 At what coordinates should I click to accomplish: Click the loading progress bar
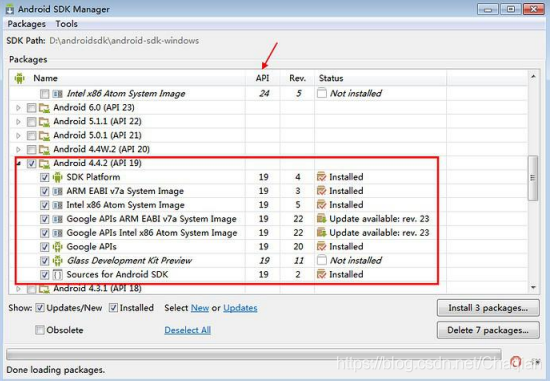pyautogui.click(x=254, y=354)
